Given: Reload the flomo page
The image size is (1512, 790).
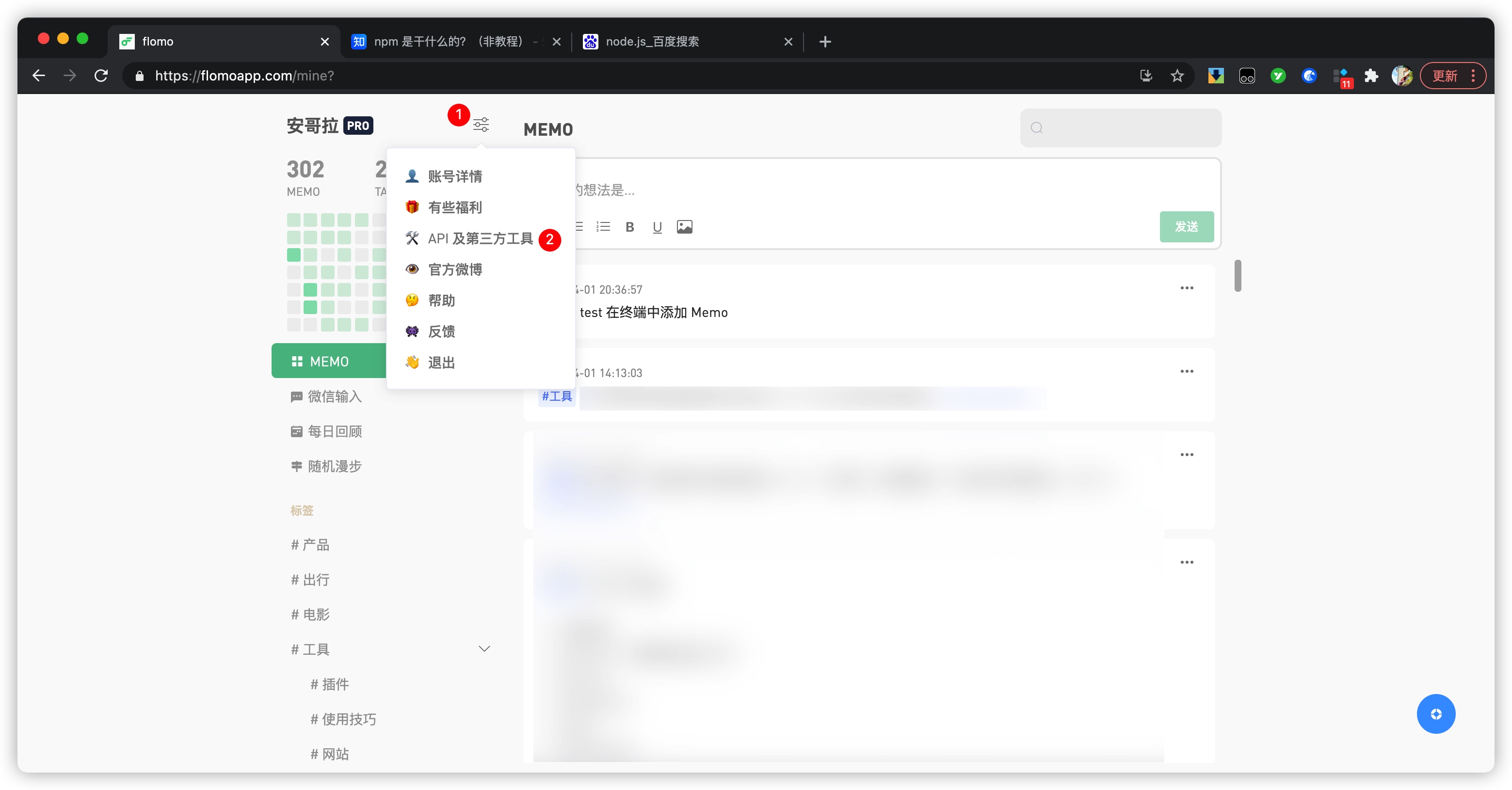Looking at the screenshot, I should pyautogui.click(x=101, y=76).
